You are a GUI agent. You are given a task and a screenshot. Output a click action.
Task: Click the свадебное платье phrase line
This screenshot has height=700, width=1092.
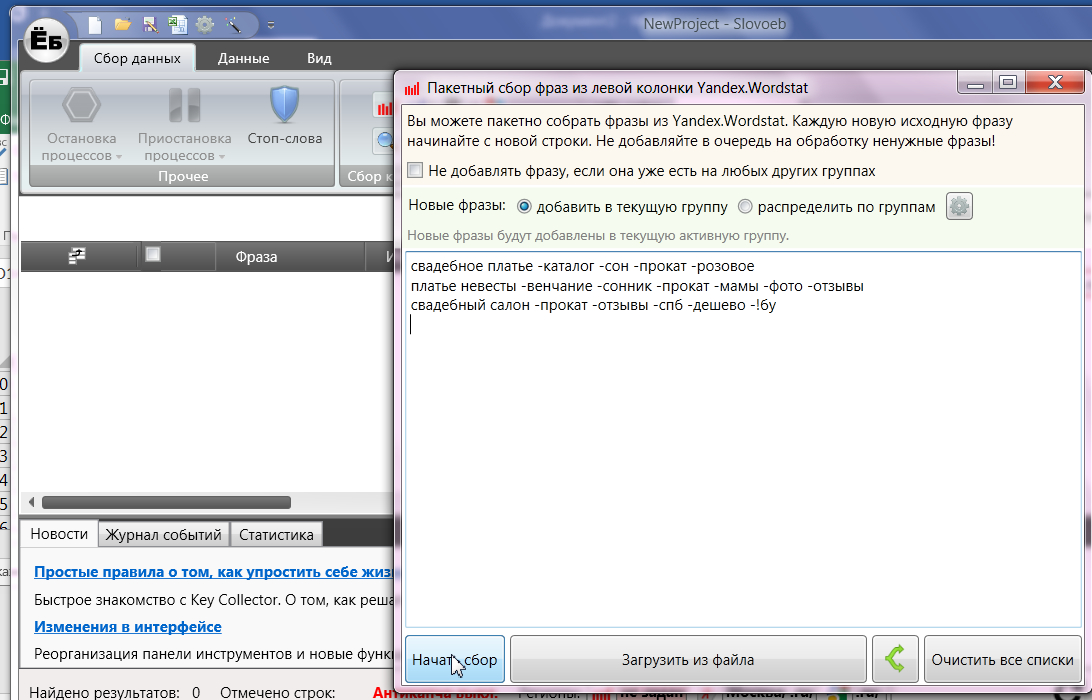[582, 266]
